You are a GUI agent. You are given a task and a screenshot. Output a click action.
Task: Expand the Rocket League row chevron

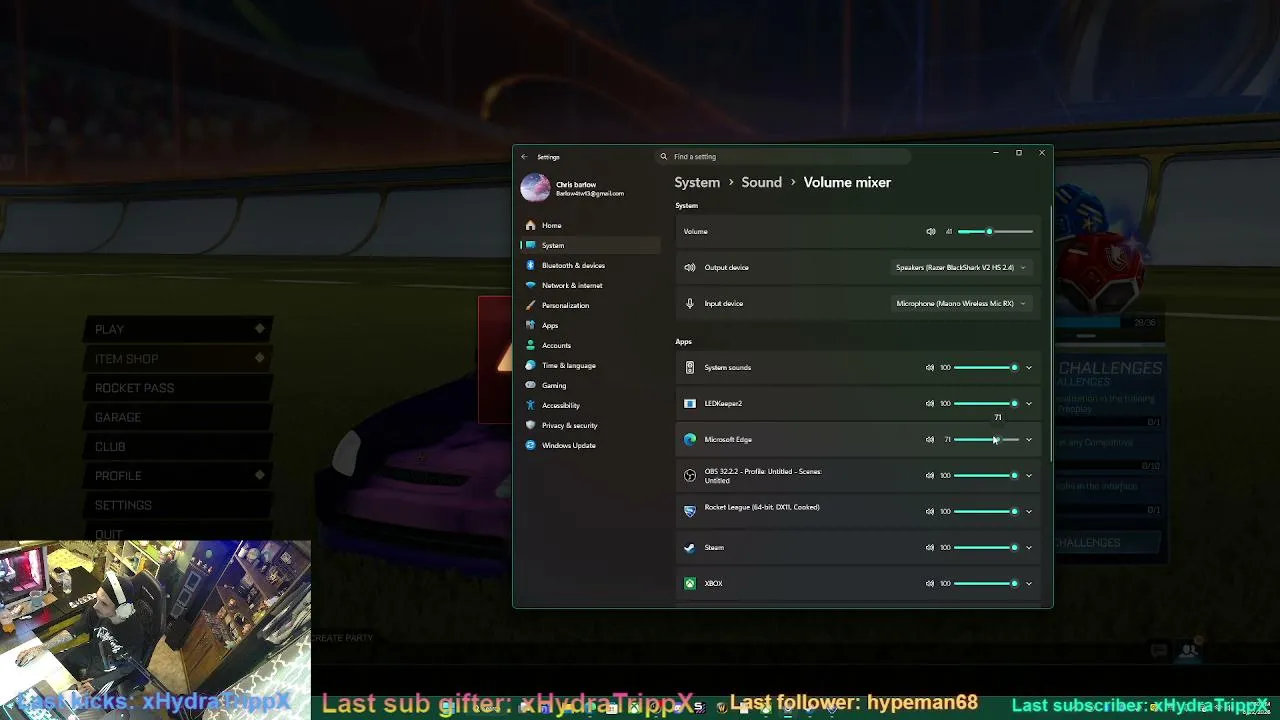point(1029,512)
